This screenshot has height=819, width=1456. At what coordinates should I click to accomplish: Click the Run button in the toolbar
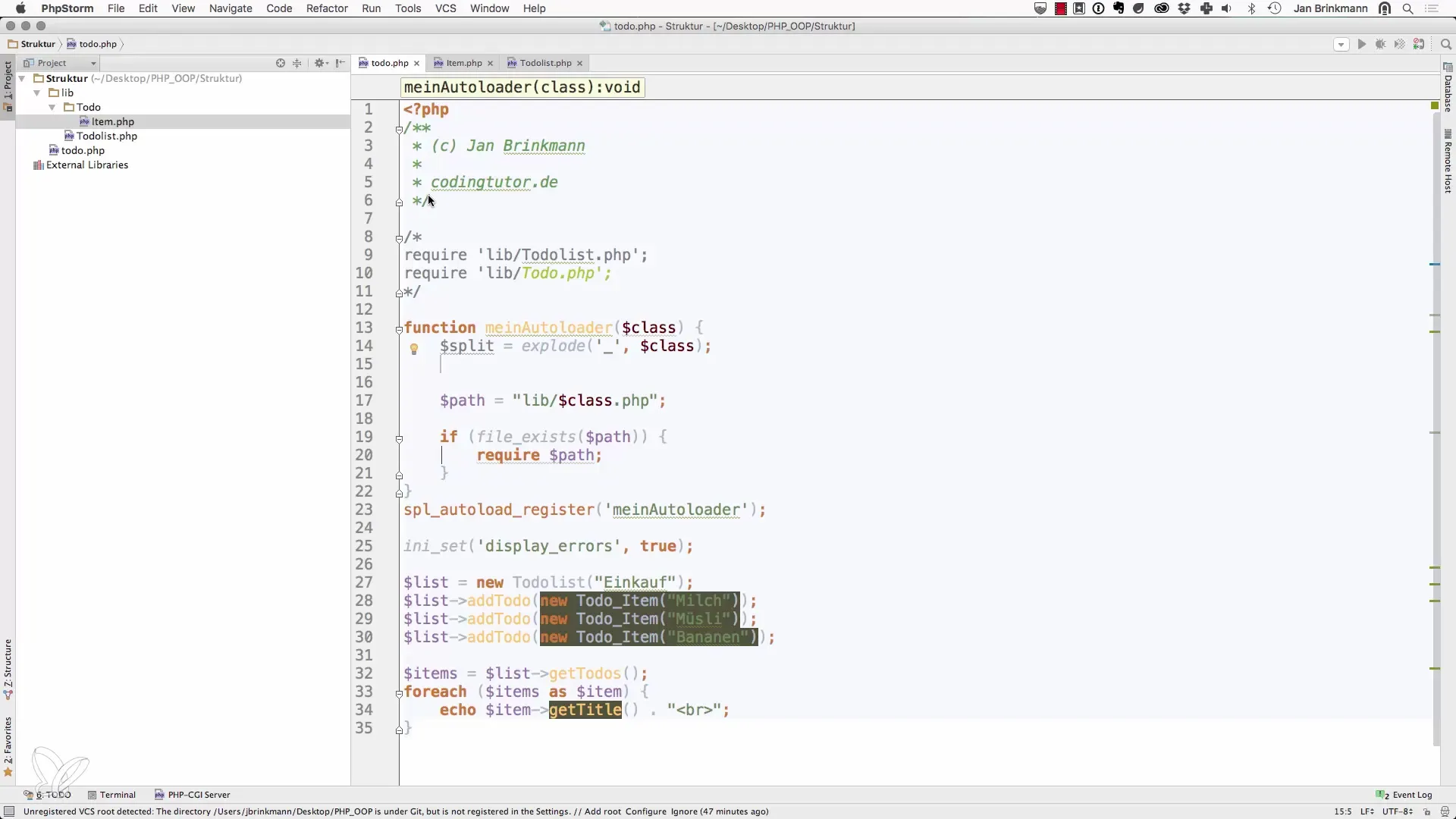click(x=1361, y=44)
